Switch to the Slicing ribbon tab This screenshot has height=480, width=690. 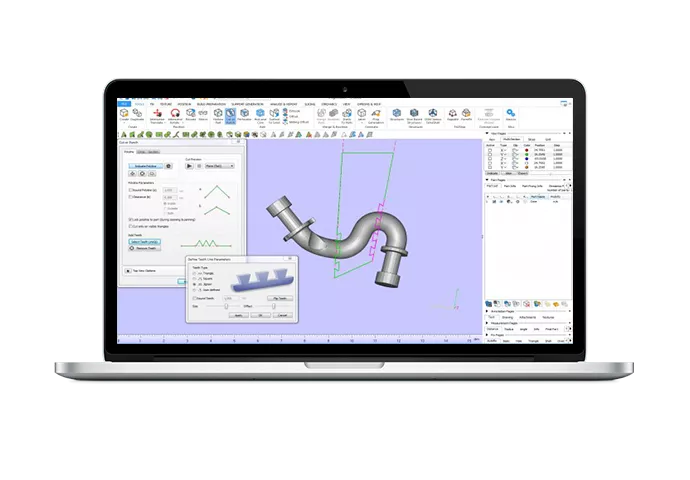(x=310, y=104)
